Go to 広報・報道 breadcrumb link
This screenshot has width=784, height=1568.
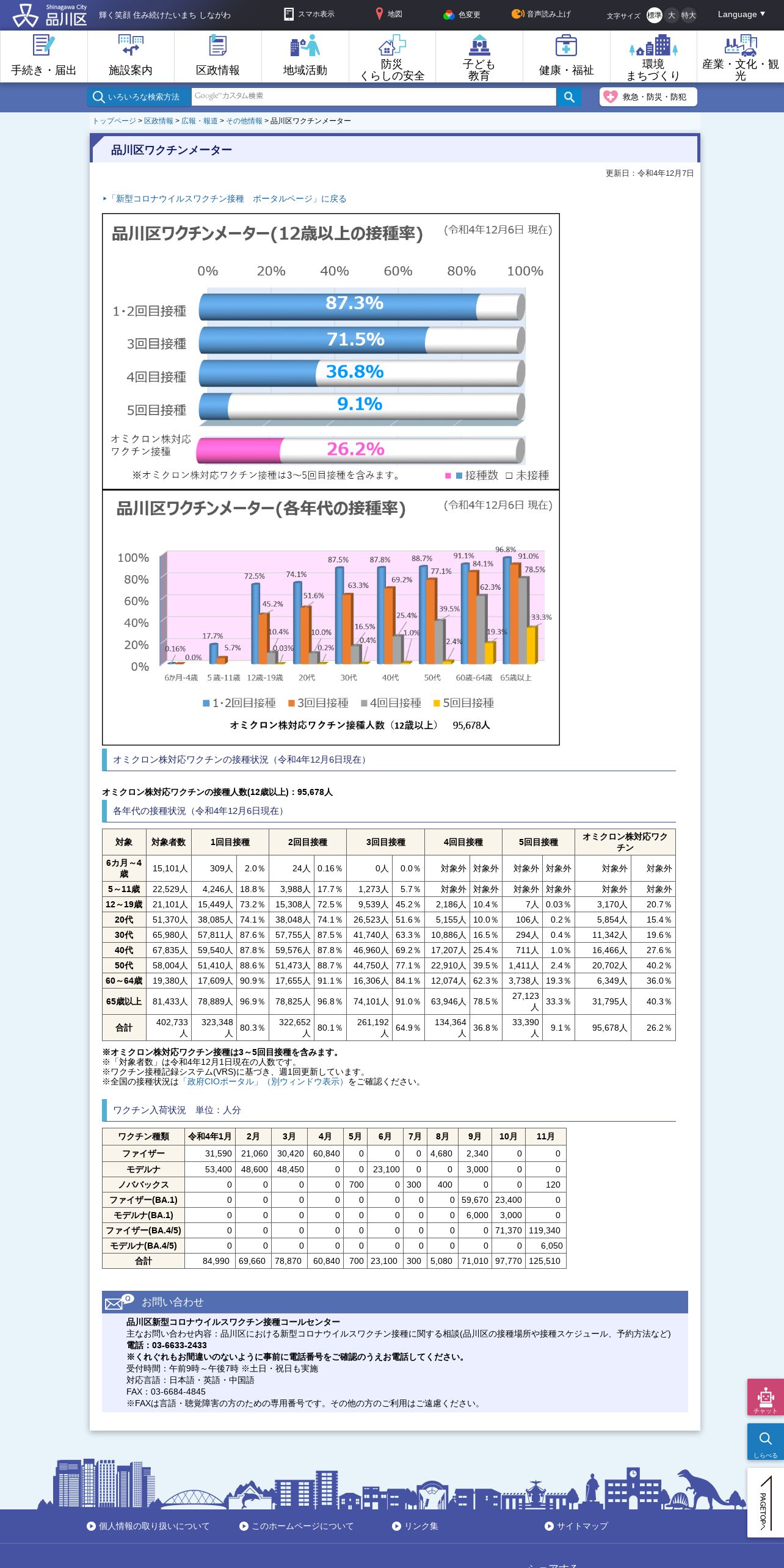[x=200, y=121]
